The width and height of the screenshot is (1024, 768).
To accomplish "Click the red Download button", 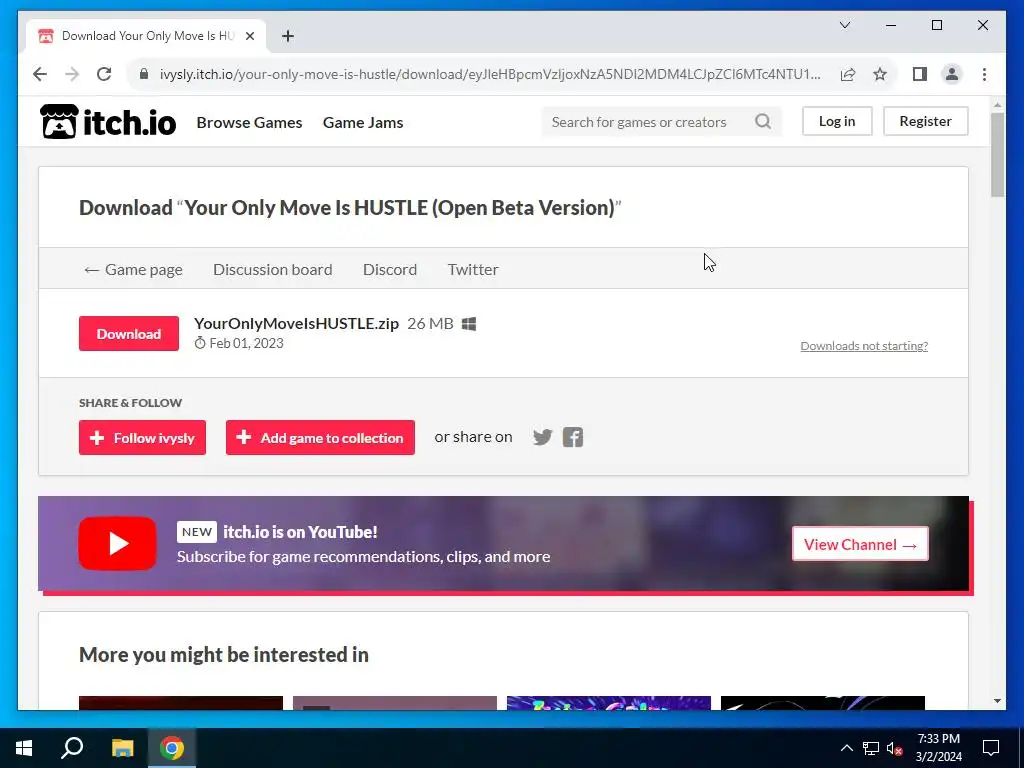I will (x=129, y=334).
